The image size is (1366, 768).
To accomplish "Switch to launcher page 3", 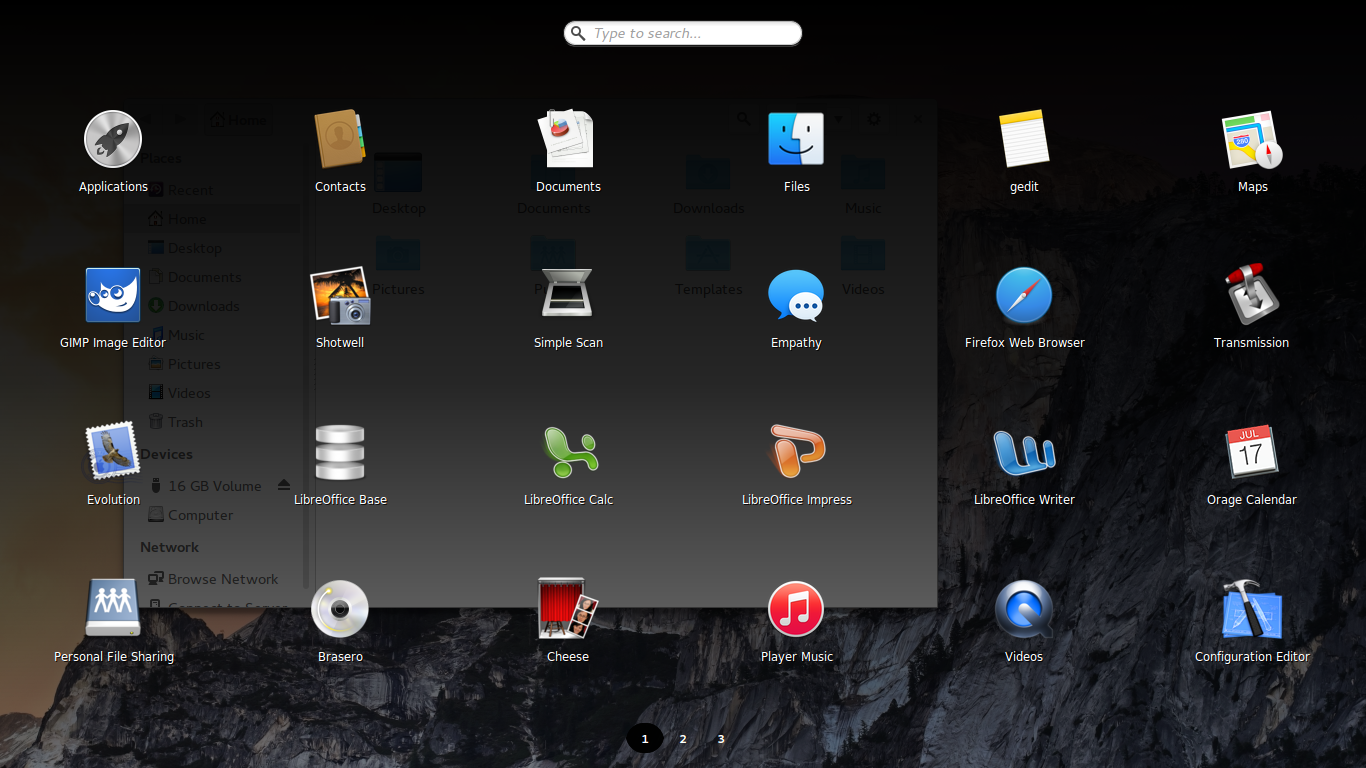I will coord(721,739).
